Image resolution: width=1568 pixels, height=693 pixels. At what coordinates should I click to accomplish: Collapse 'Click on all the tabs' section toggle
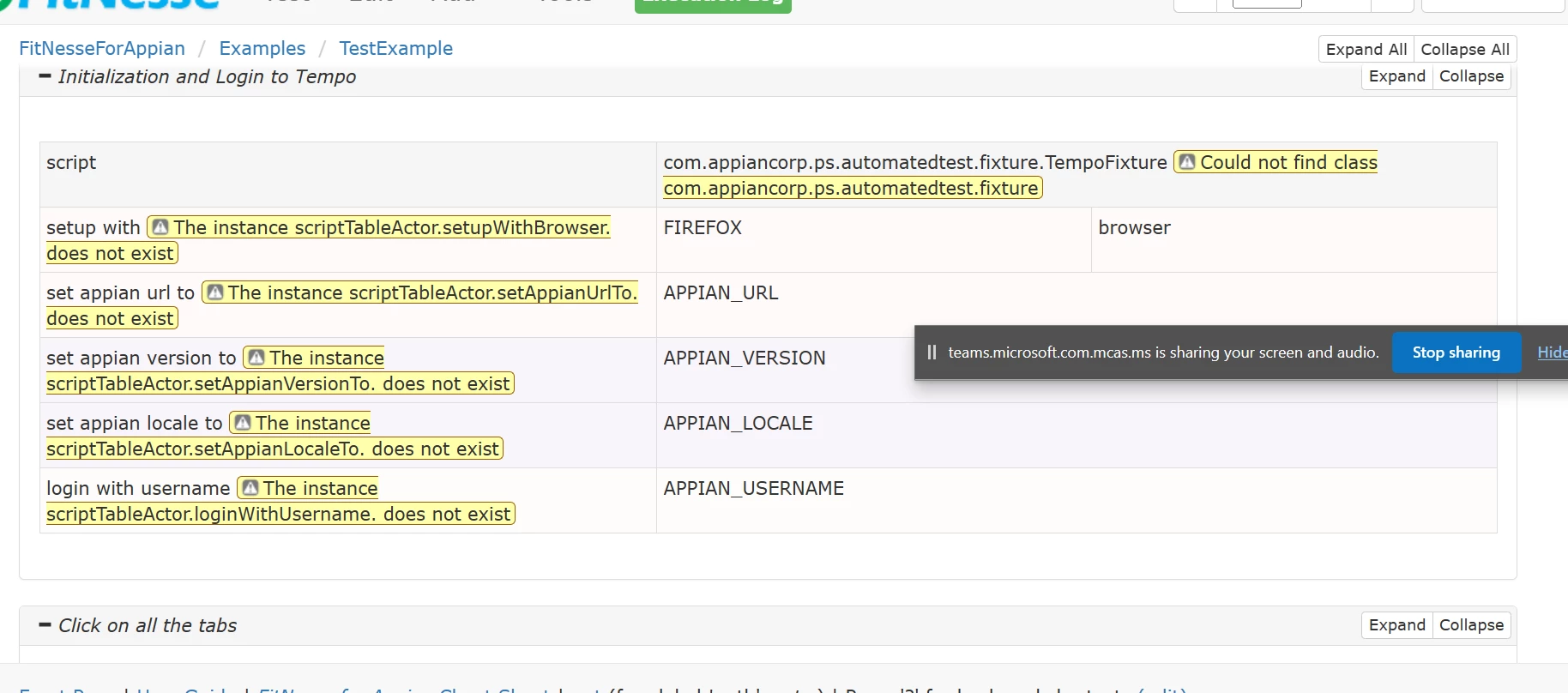click(x=45, y=624)
